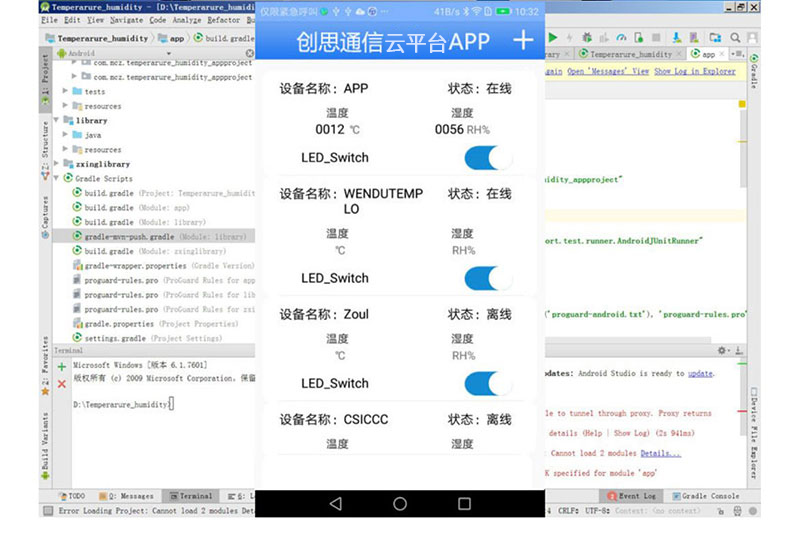Collapse the Gradle Scripts node
Screen dimensions: 800x541
point(56,178)
